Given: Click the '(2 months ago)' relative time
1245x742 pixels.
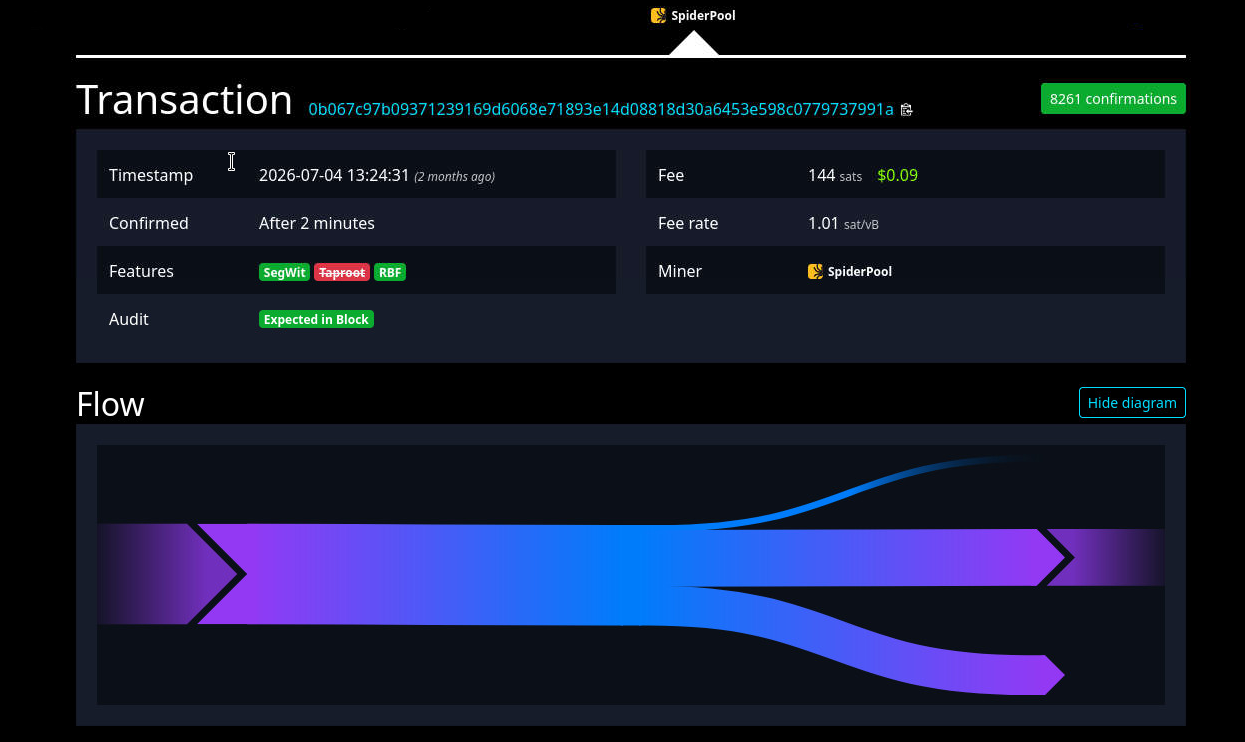Looking at the screenshot, I should (x=455, y=177).
